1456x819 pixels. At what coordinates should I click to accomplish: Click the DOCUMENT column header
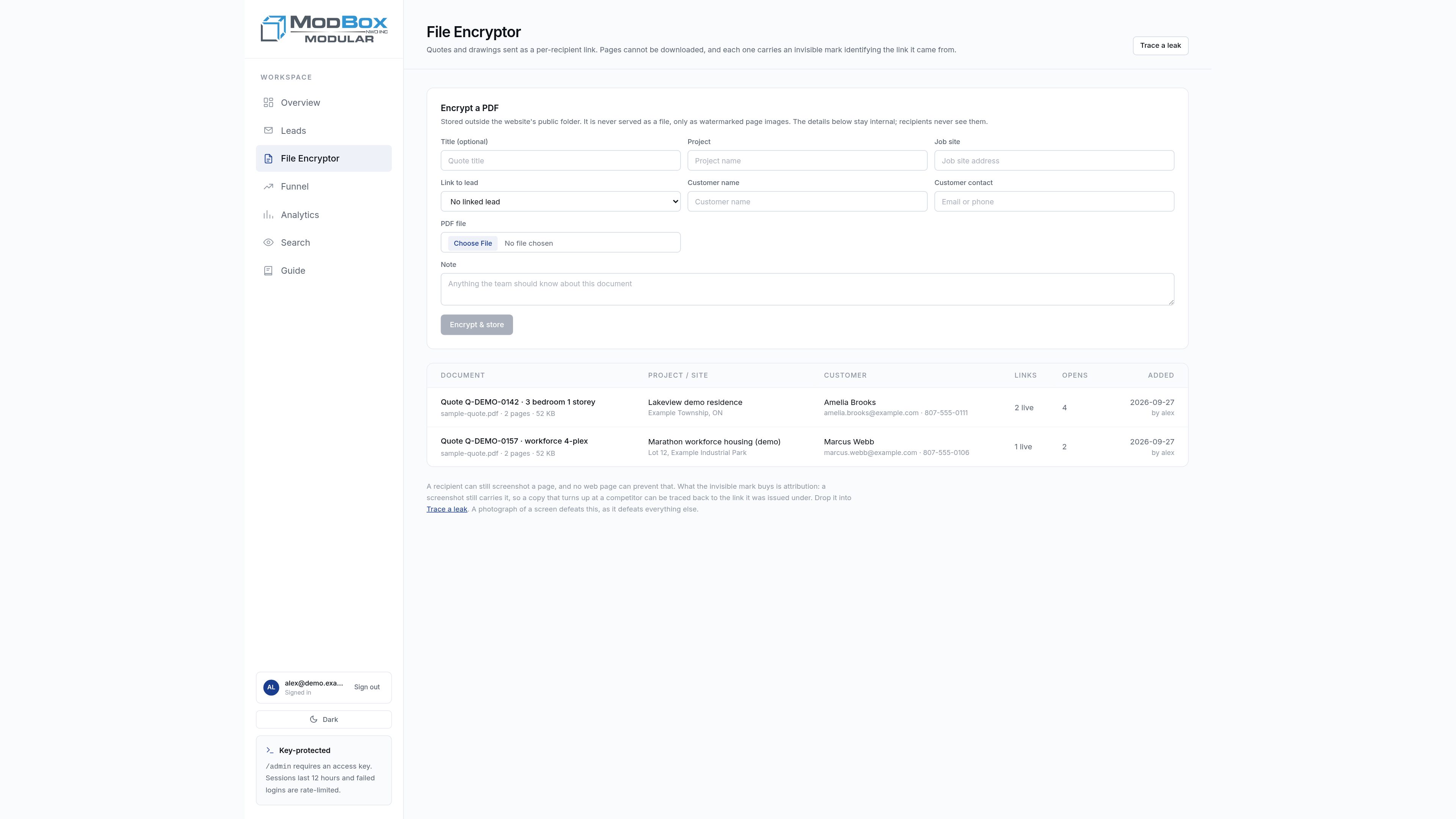click(x=462, y=375)
